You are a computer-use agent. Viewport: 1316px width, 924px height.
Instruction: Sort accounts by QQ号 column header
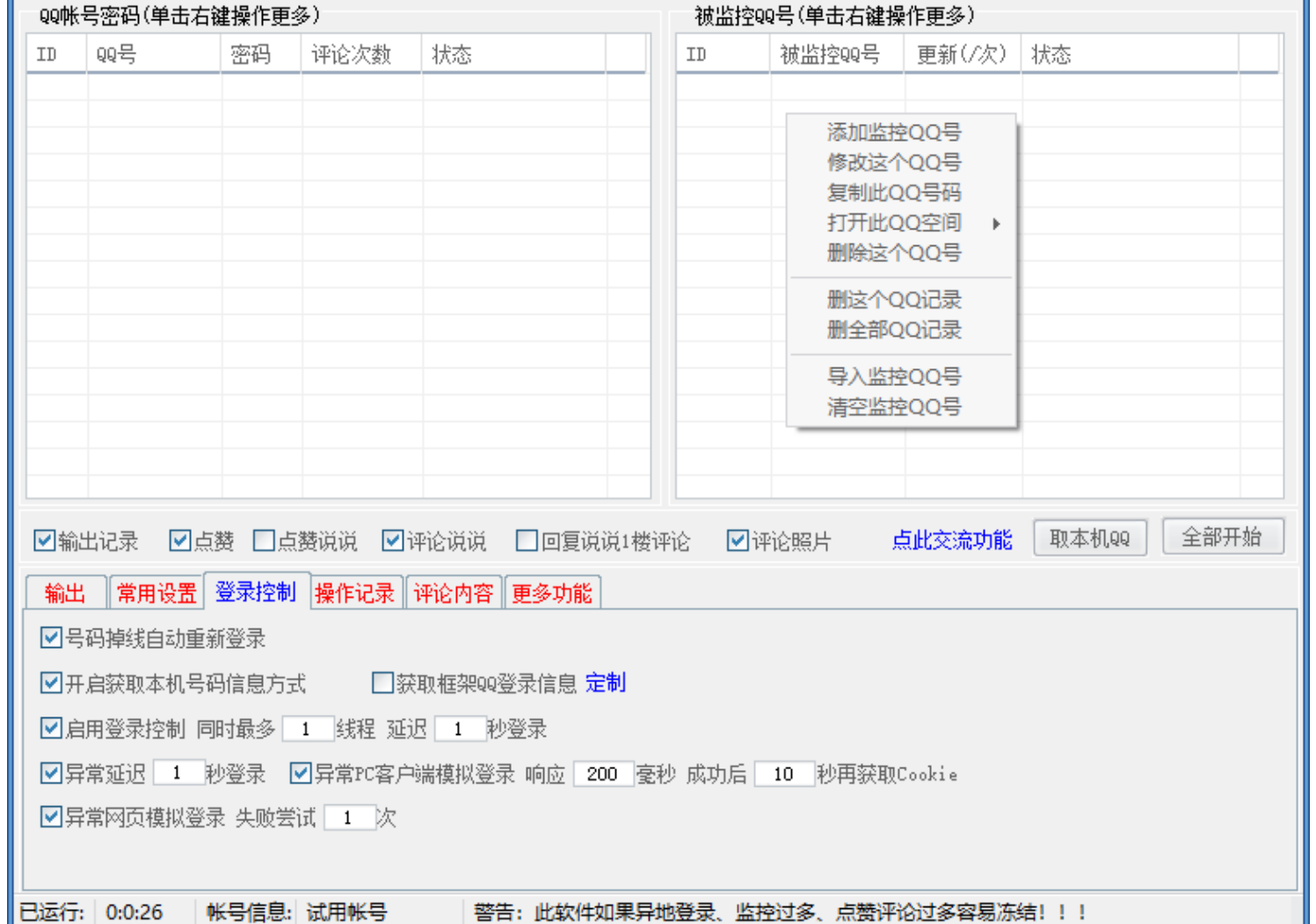(154, 55)
